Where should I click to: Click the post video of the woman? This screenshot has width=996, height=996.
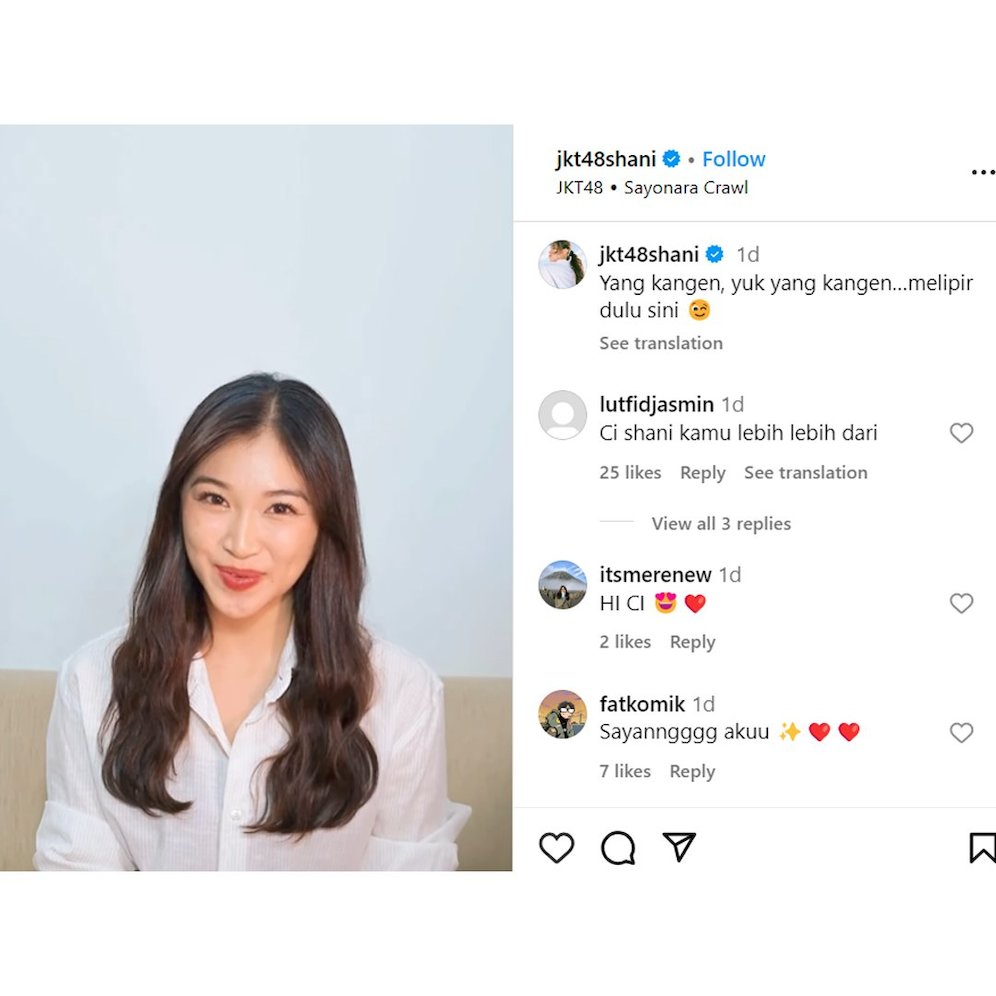(256, 497)
